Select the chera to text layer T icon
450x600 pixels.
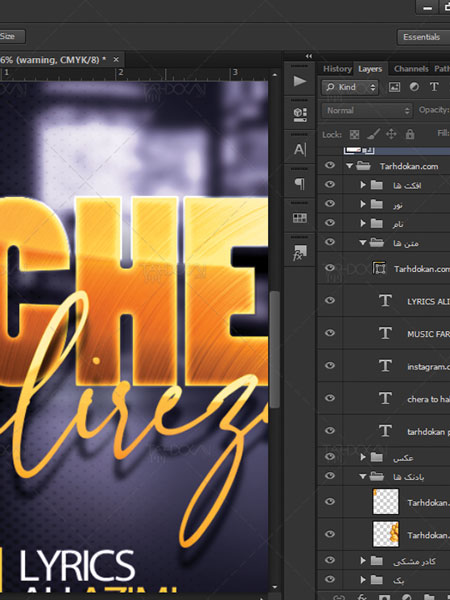[x=385, y=398]
